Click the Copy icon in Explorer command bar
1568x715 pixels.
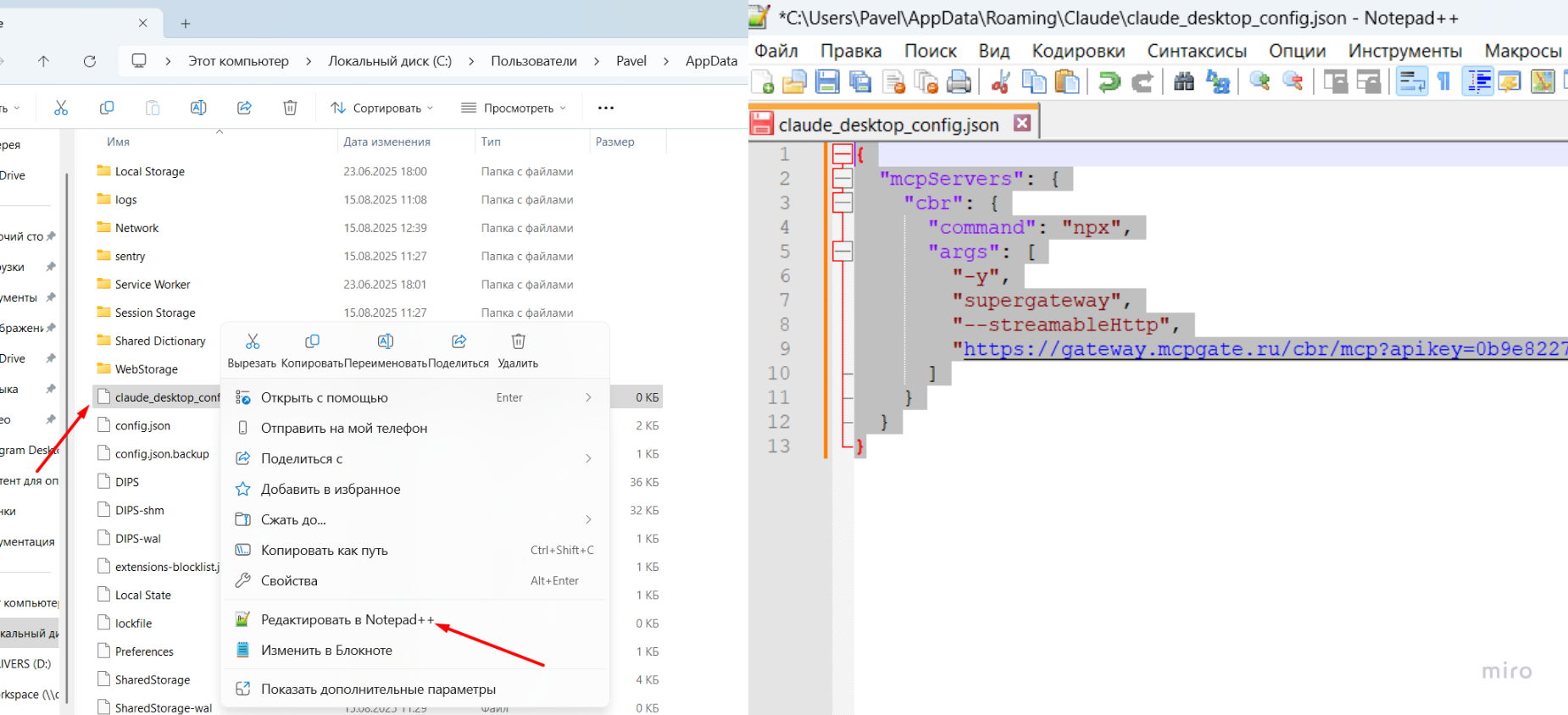107,108
